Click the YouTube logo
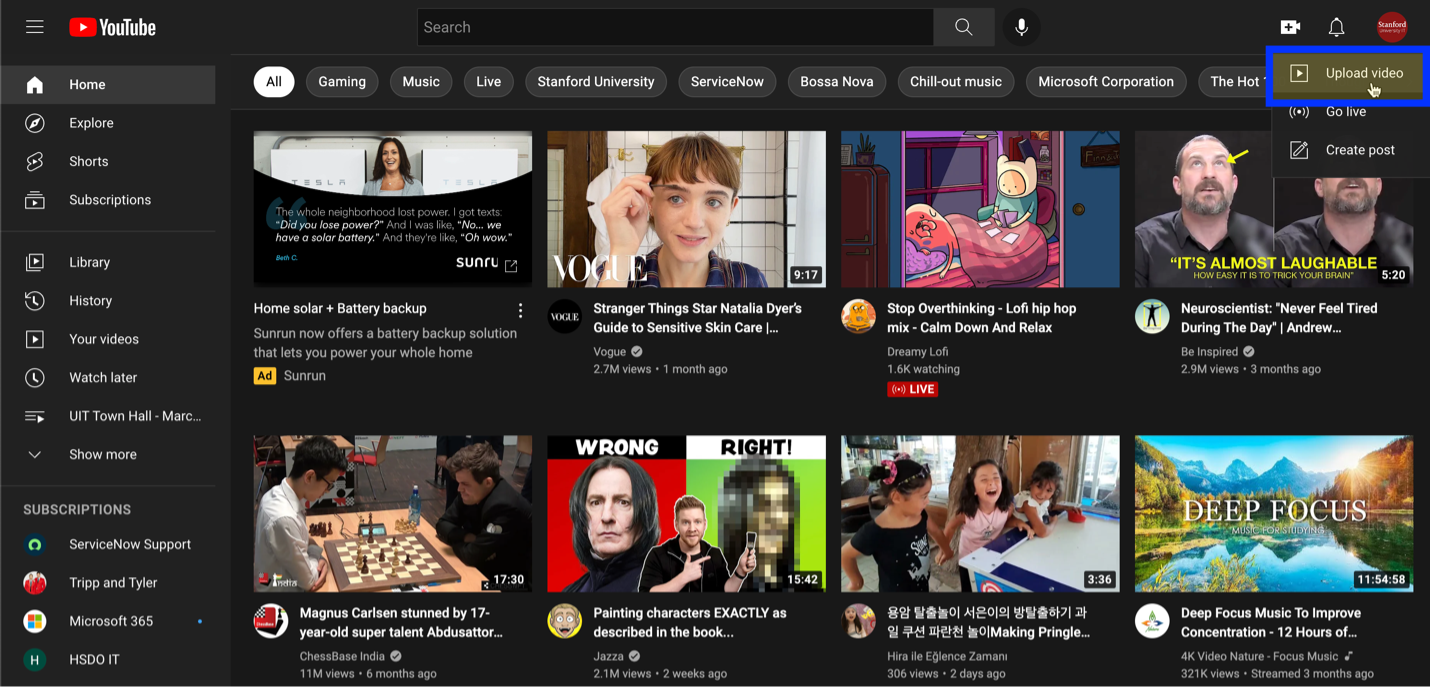The width and height of the screenshot is (1430, 690). click(112, 27)
